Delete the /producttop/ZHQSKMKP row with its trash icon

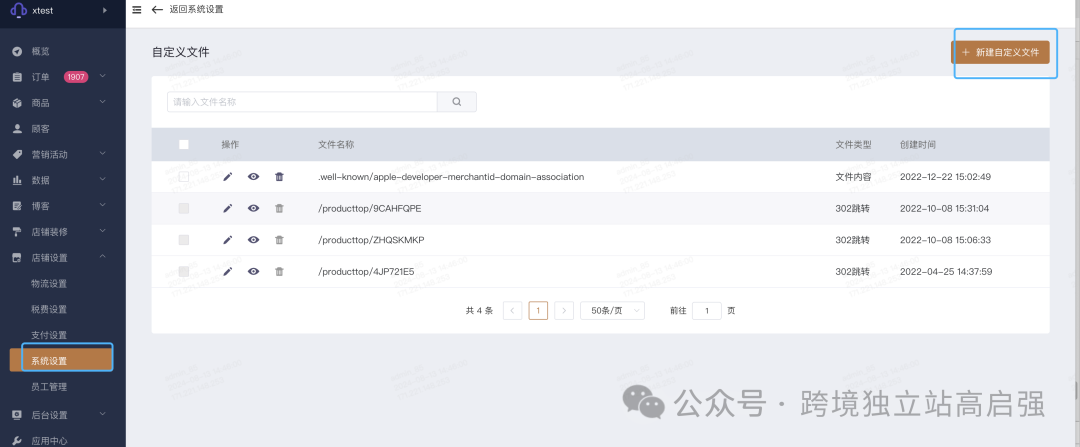[279, 240]
